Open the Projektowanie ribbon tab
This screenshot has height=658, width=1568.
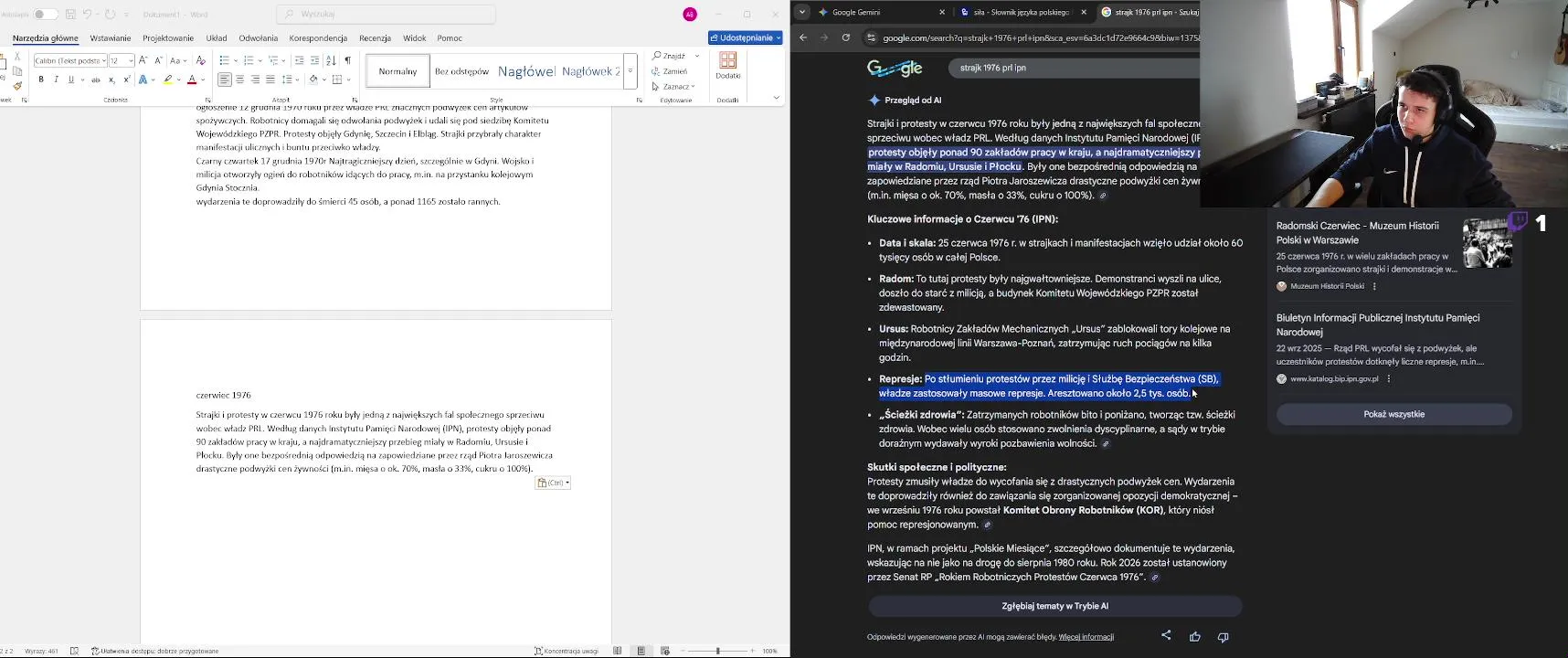tap(168, 38)
